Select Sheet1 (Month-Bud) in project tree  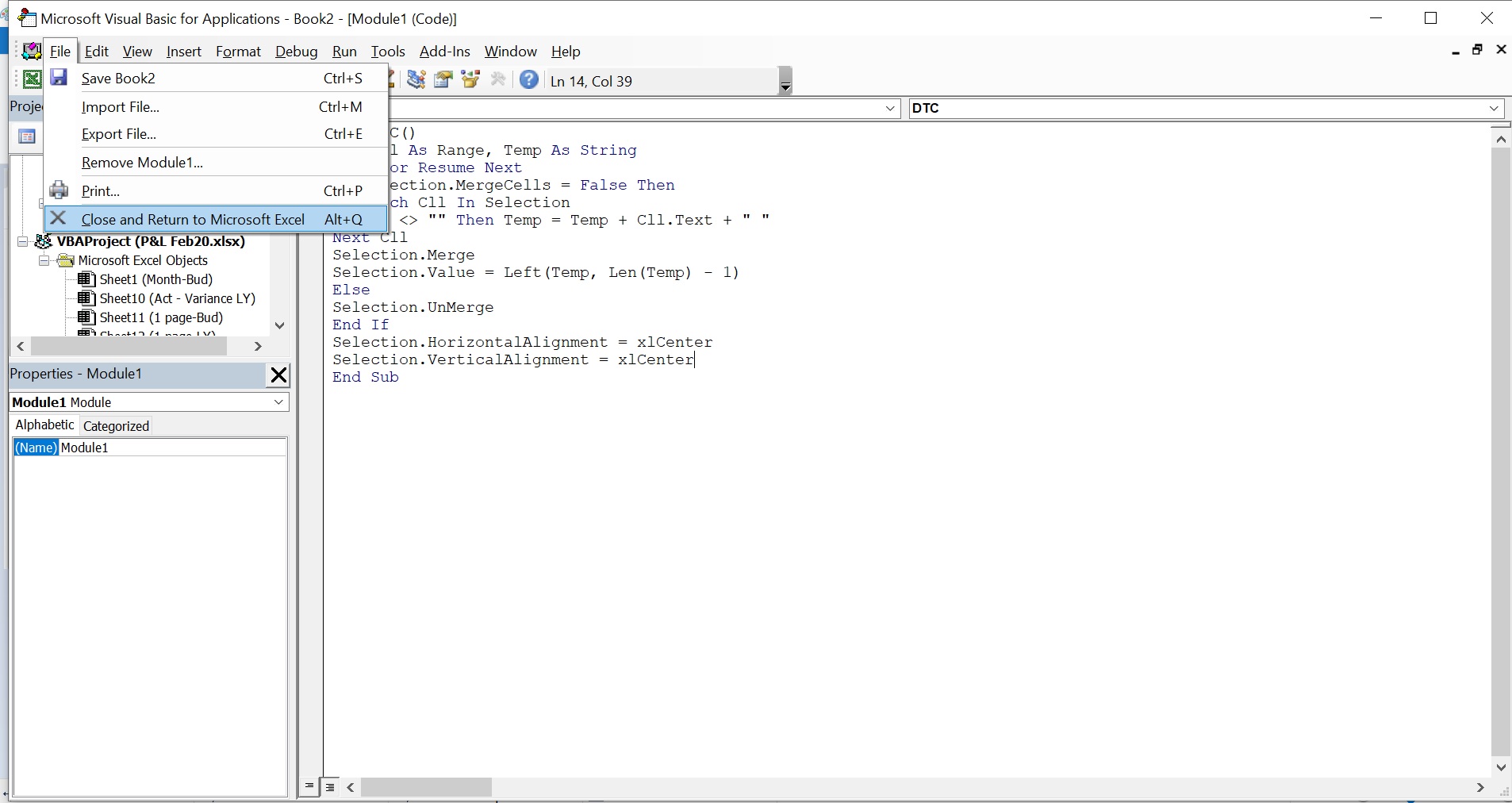point(155,279)
